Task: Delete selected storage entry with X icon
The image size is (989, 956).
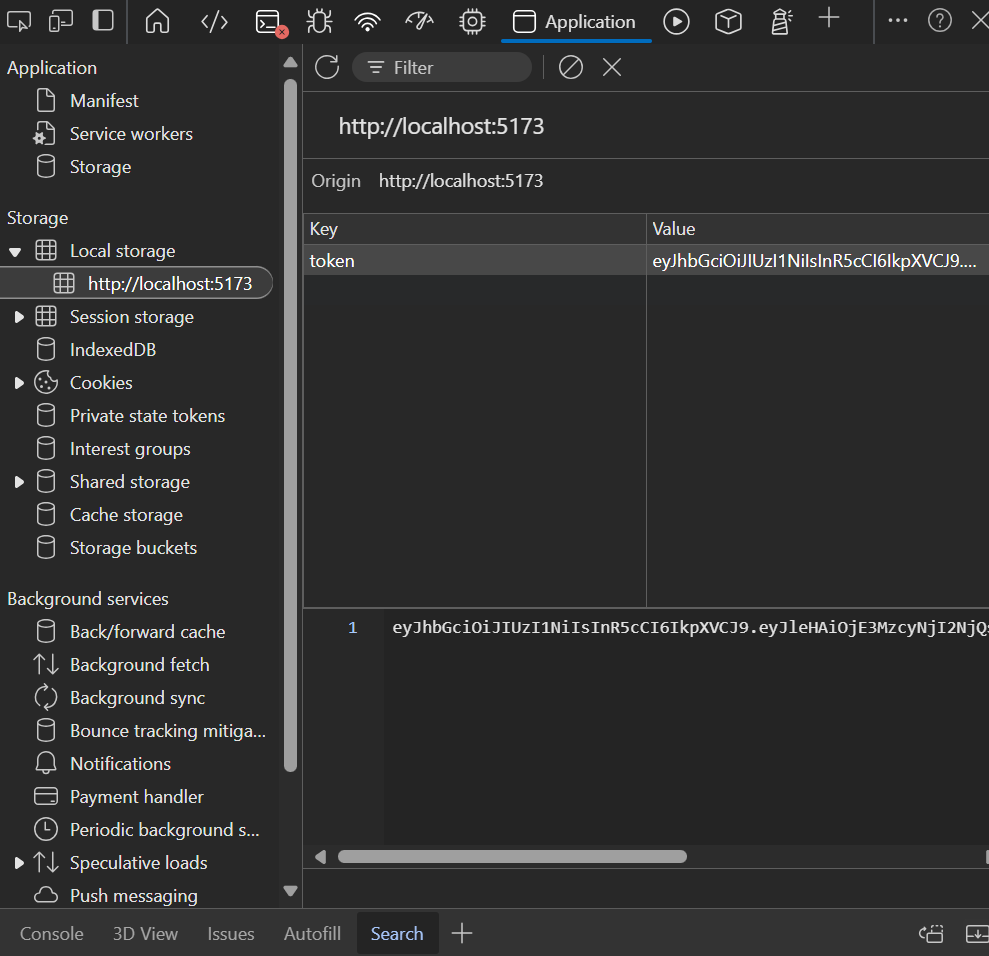Action: click(x=612, y=67)
